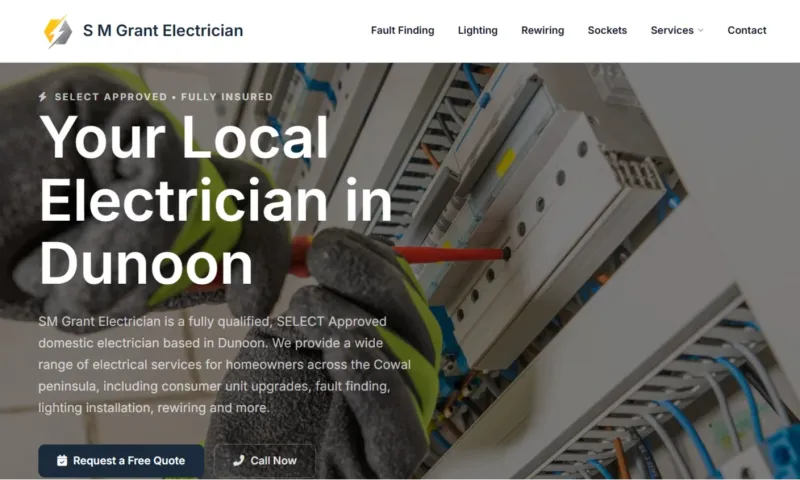Click the Your Local Electrician in Dunoon headline
Screen dimensions: 800x480
point(215,200)
